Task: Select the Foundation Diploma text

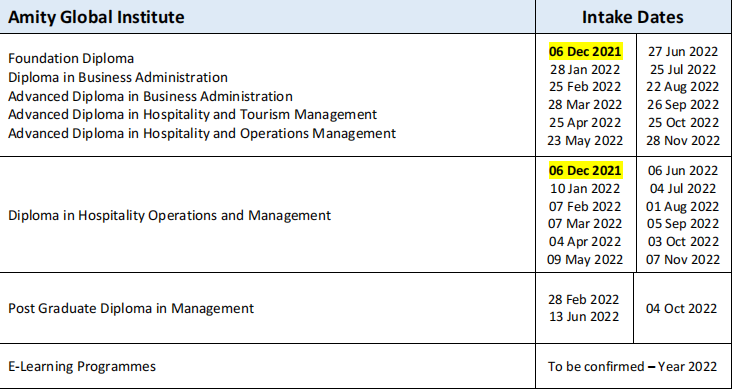Action: 71,58
